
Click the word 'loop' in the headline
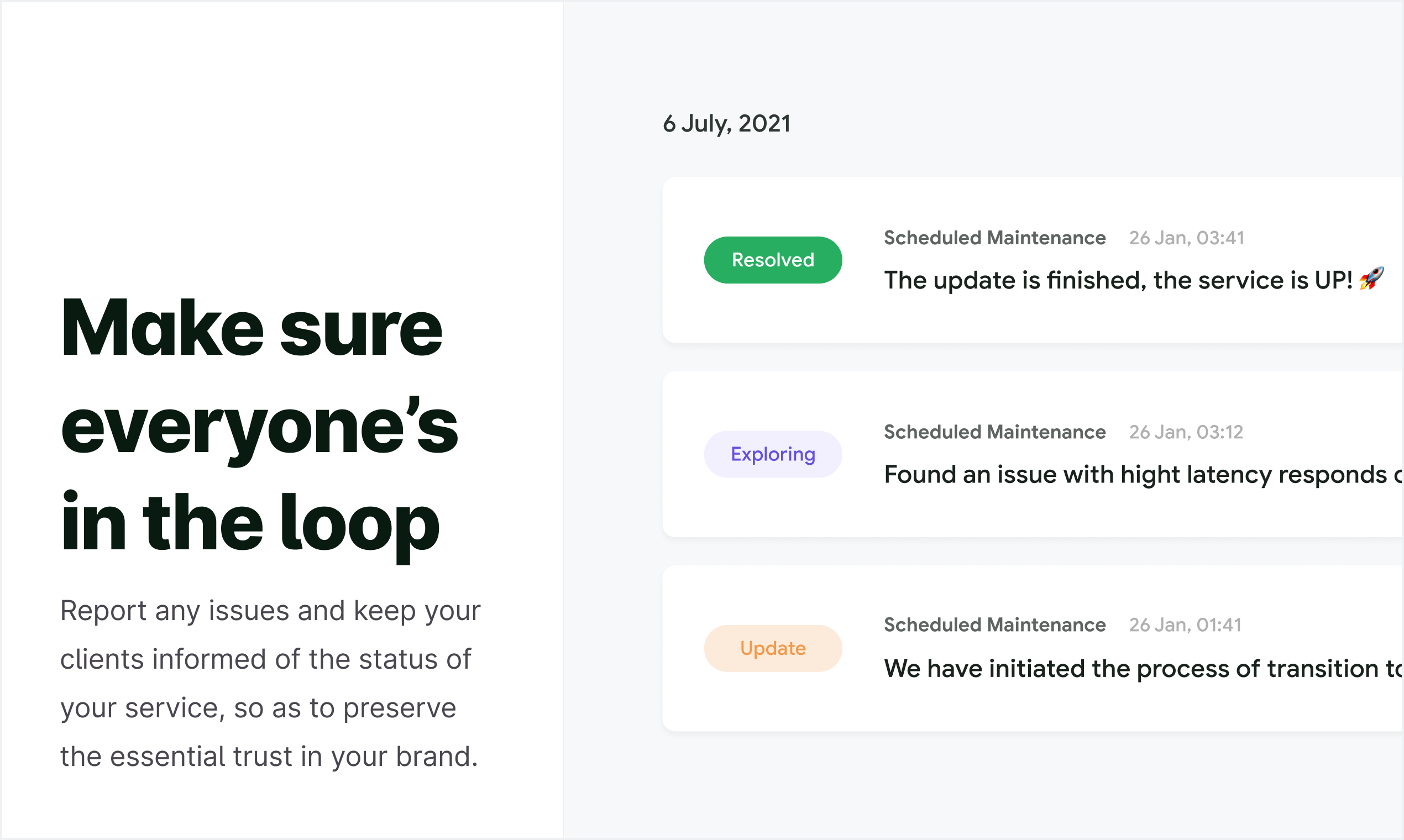click(x=360, y=523)
